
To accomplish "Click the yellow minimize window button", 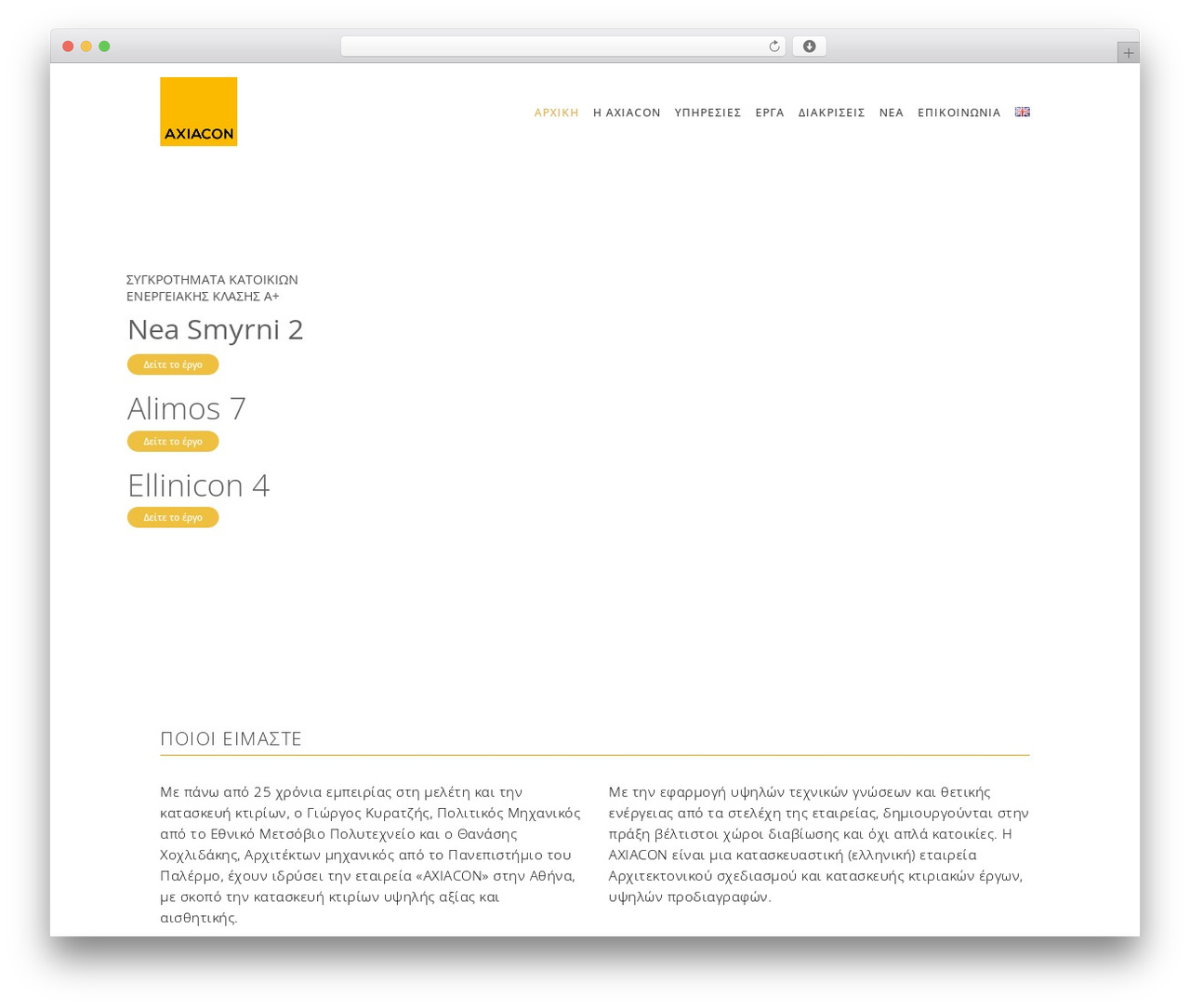I will coord(86,46).
